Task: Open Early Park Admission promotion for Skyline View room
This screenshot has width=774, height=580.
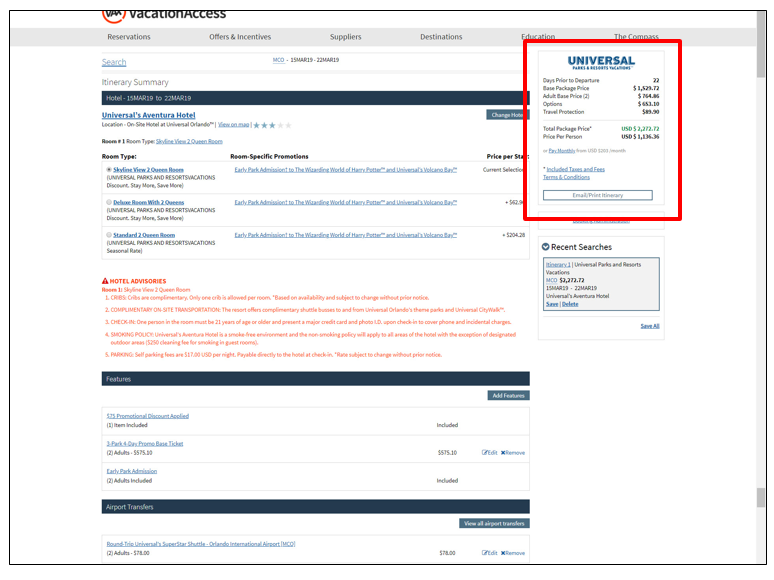Action: pyautogui.click(x=346, y=169)
